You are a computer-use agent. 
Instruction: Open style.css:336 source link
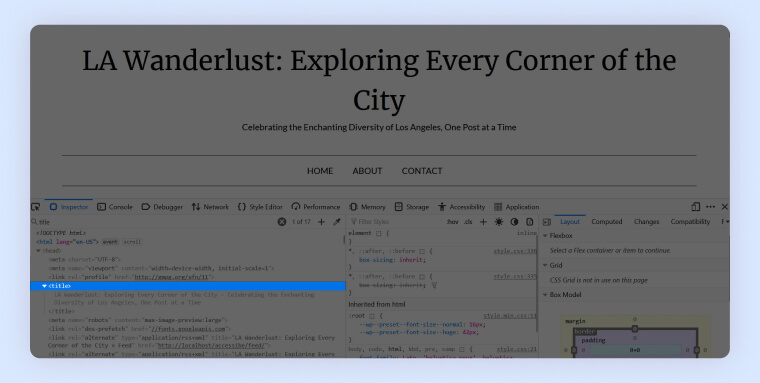[515, 251]
